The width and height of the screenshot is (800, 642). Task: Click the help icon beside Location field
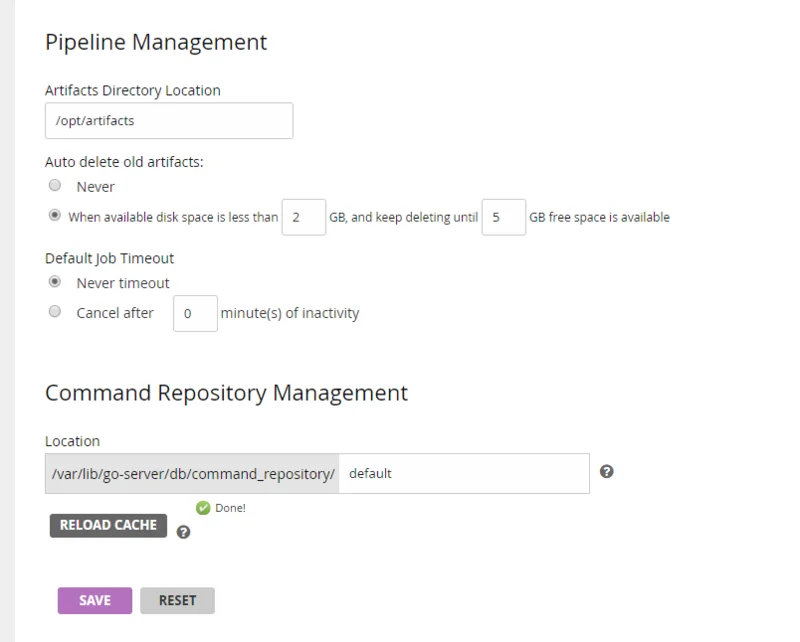click(606, 472)
